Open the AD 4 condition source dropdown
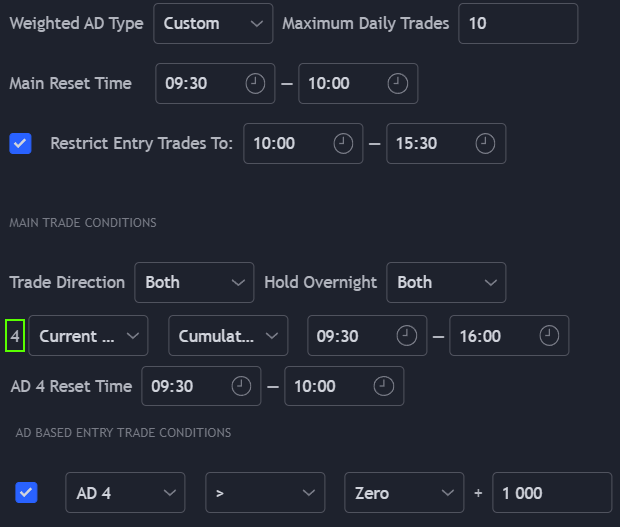Viewport: 620px width, 527px height. tap(125, 493)
